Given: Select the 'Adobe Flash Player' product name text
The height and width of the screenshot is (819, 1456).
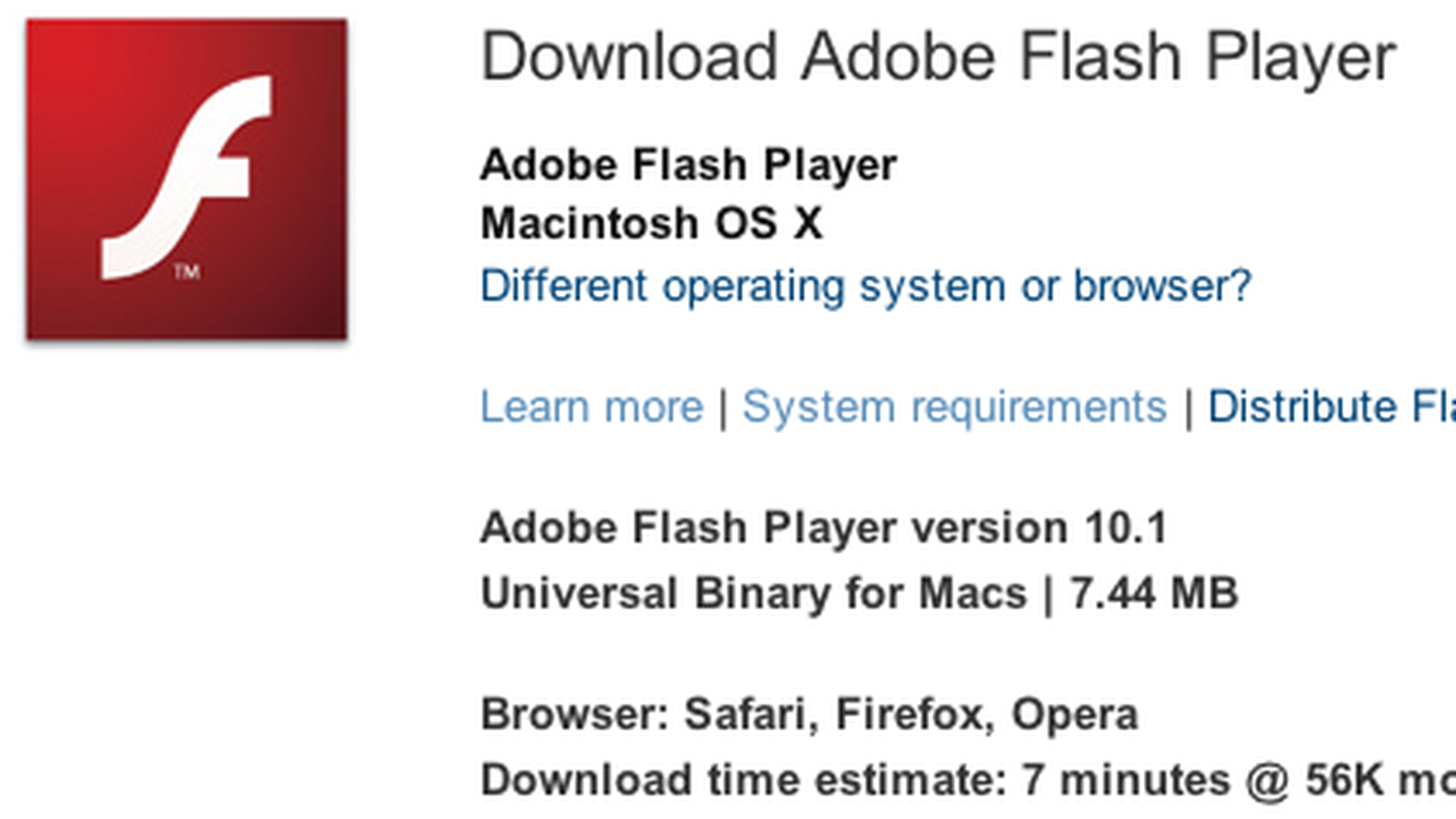Looking at the screenshot, I should (689, 164).
